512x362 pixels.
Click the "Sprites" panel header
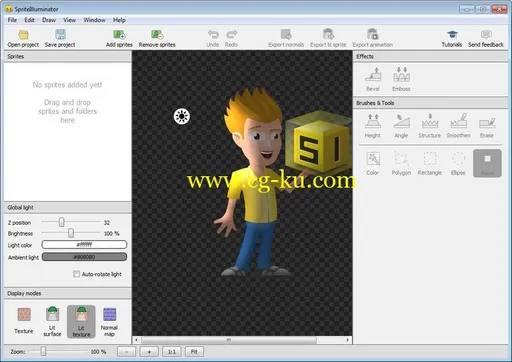68,56
